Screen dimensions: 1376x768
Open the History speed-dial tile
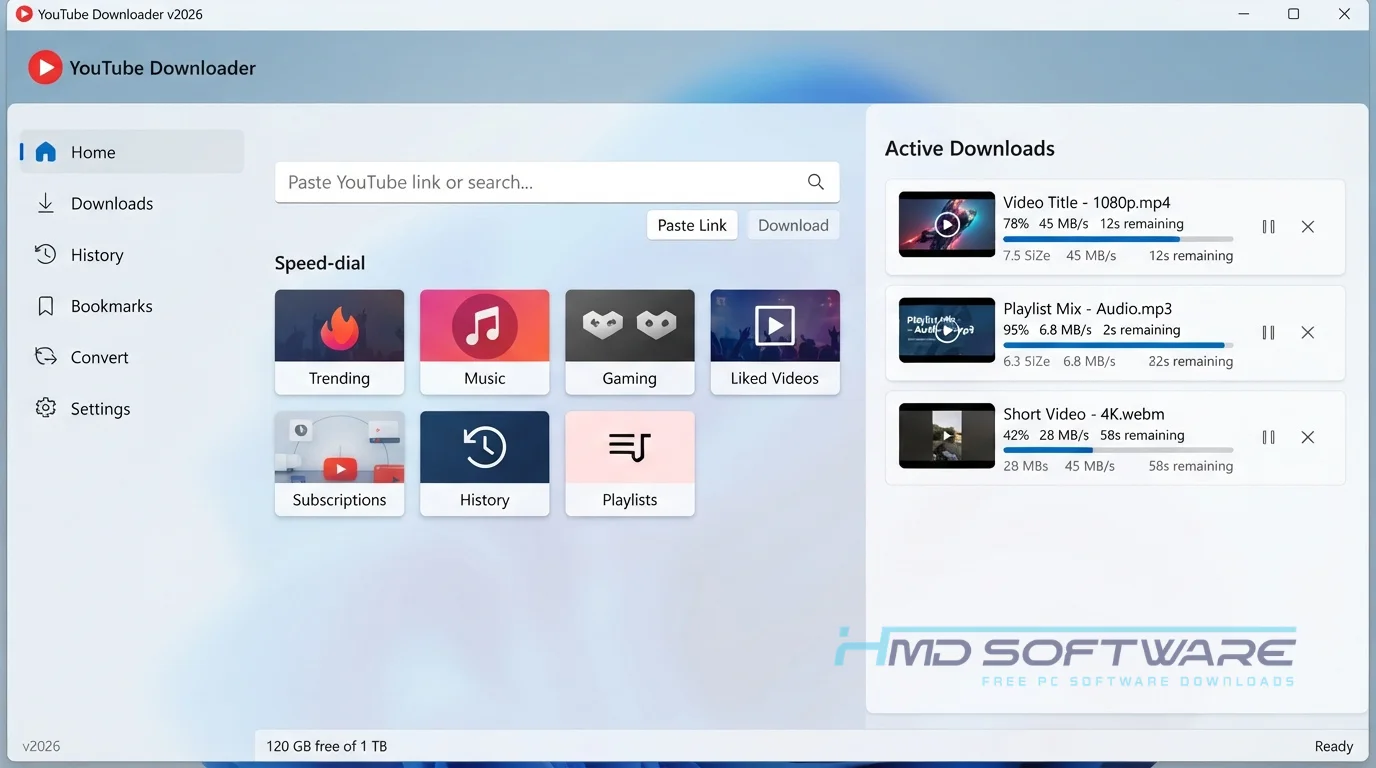[x=485, y=464]
